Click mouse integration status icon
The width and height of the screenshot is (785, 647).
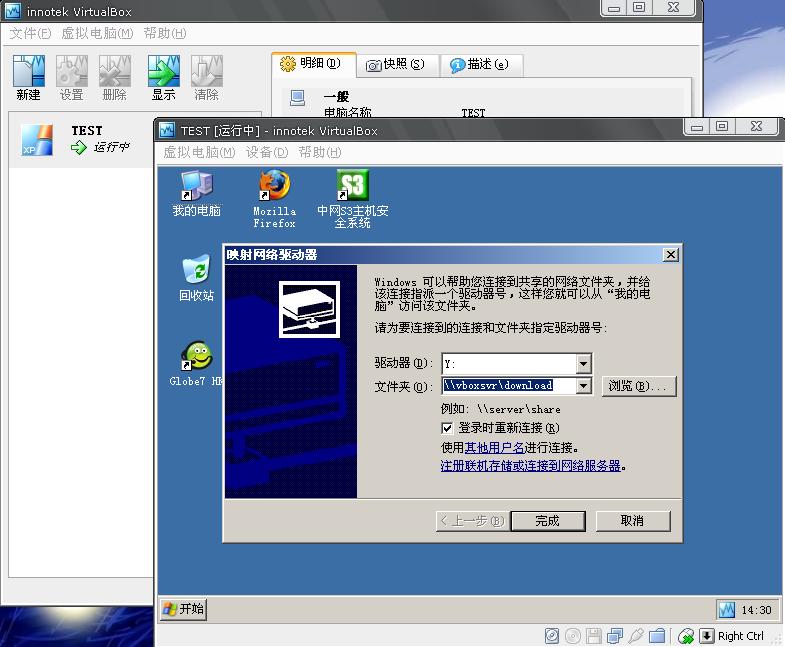point(686,636)
